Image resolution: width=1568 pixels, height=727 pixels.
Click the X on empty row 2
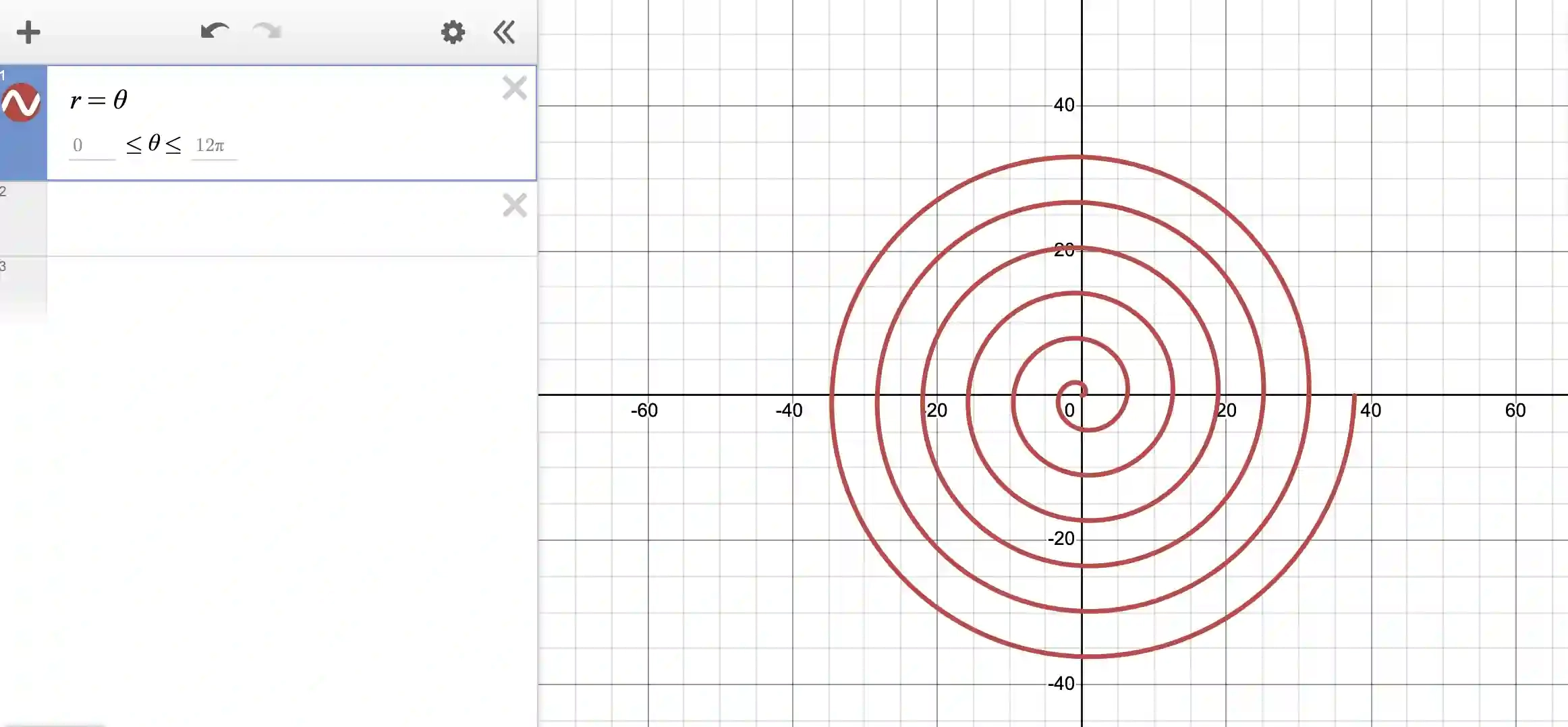tap(515, 206)
